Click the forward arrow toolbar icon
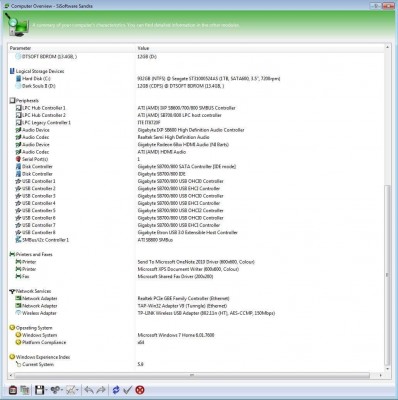This screenshot has height=400, width=398. pyautogui.click(x=101, y=390)
